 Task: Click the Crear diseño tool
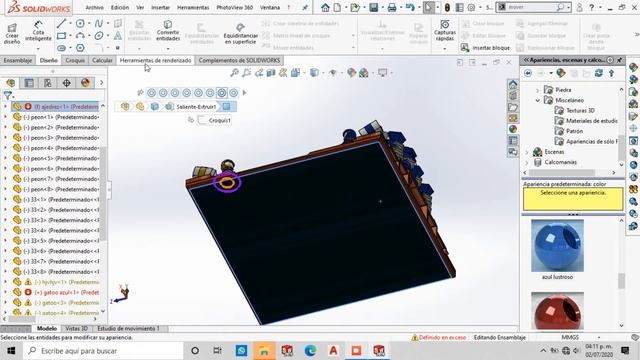[x=12, y=33]
